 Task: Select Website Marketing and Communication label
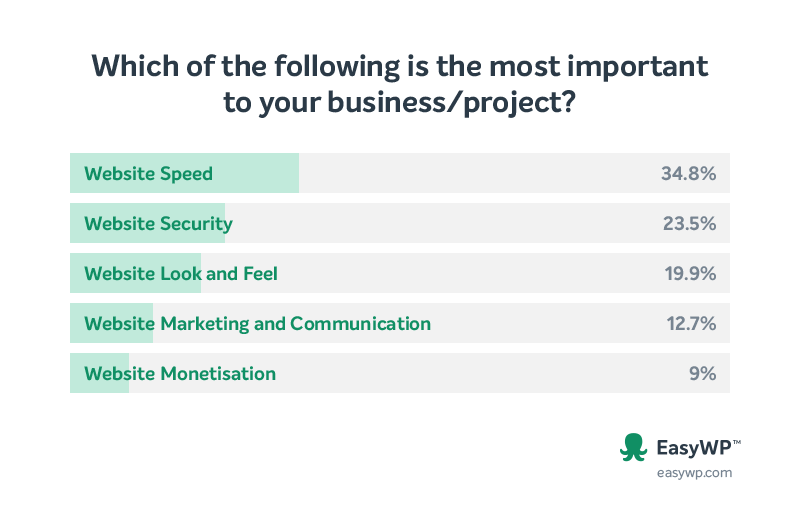258,323
